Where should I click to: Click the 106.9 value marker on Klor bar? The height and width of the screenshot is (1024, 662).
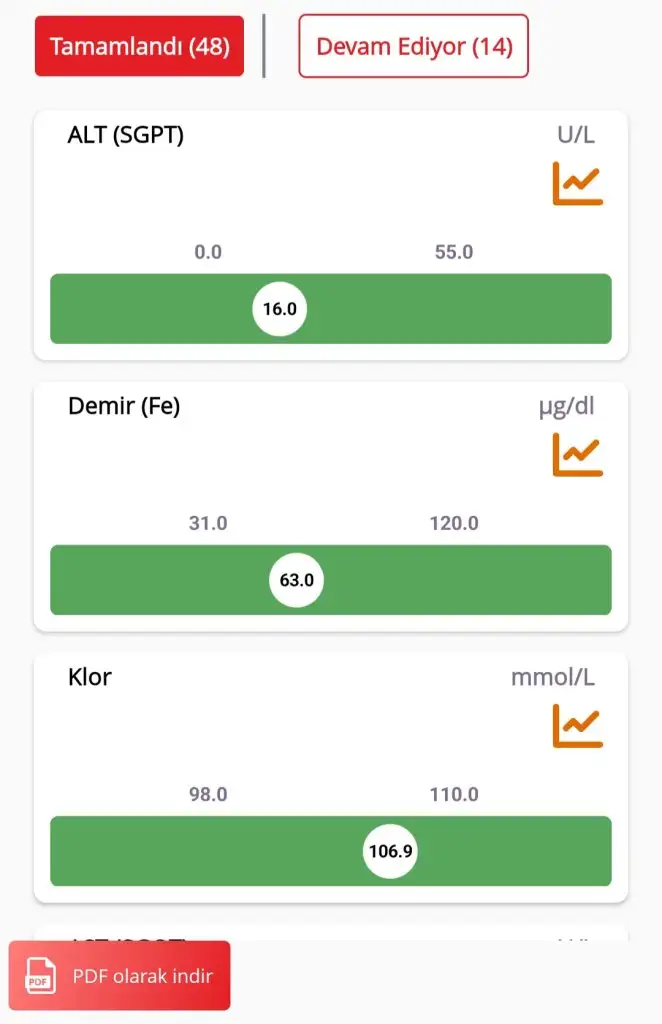coord(391,852)
